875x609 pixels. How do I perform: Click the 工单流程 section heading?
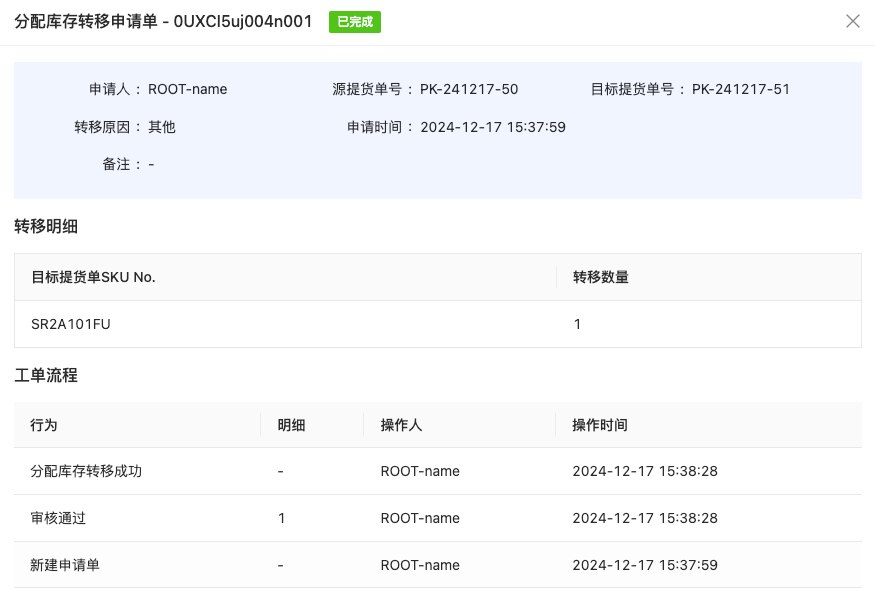click(46, 375)
